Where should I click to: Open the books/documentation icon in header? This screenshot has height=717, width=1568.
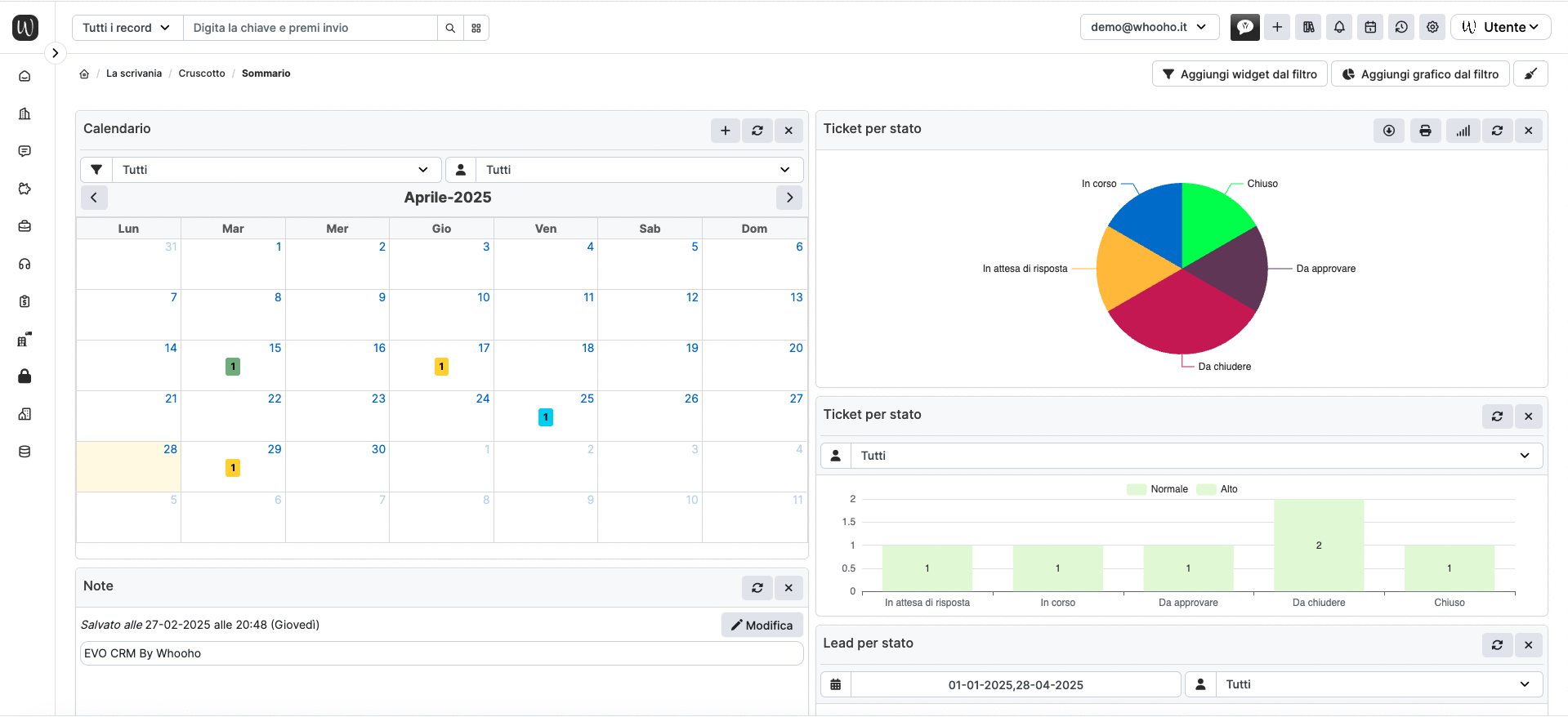(1308, 27)
